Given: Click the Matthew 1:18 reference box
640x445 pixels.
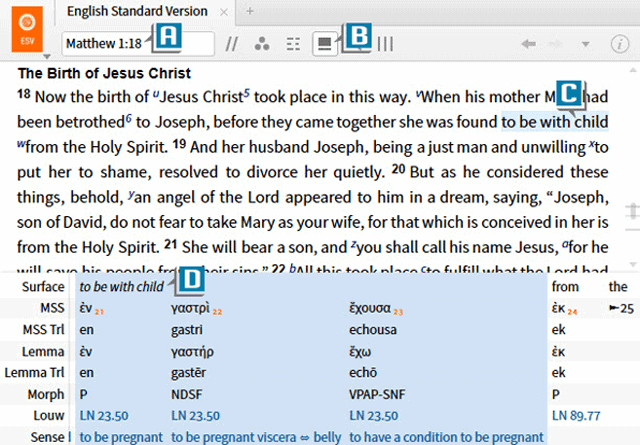Looking at the screenshot, I should [138, 43].
